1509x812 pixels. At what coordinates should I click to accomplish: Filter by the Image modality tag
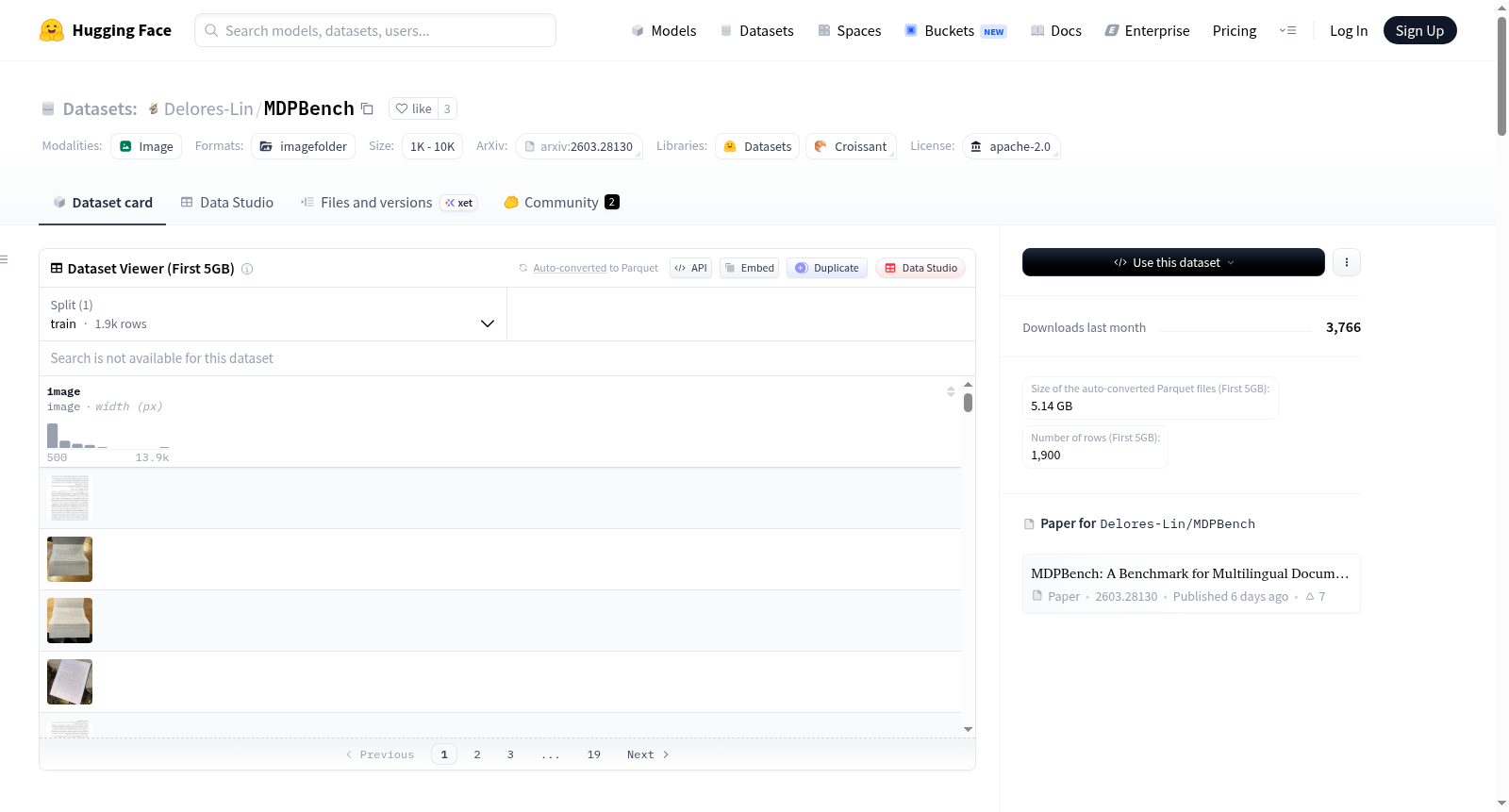pos(146,146)
